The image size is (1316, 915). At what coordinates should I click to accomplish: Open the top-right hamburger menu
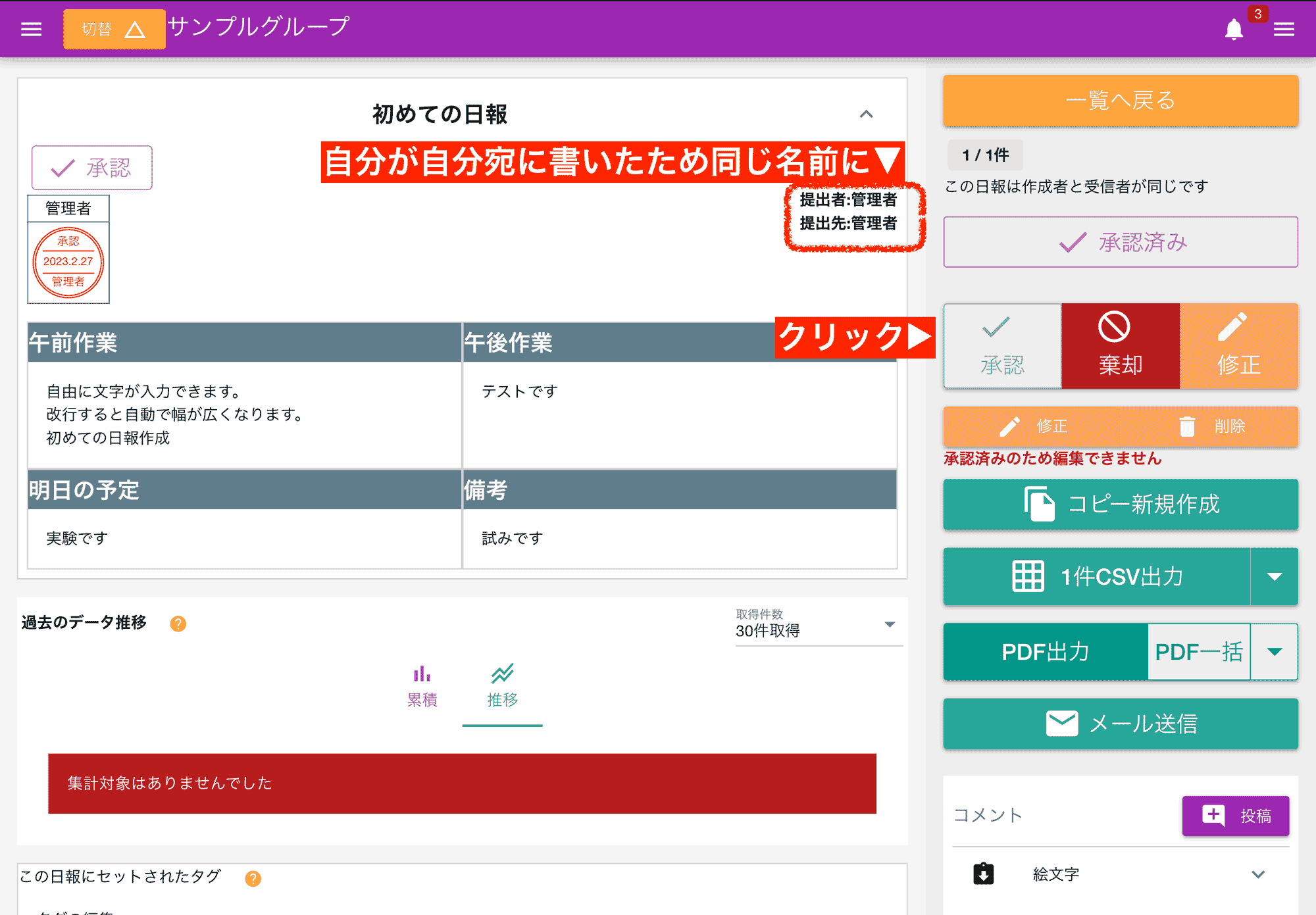pos(1284,29)
